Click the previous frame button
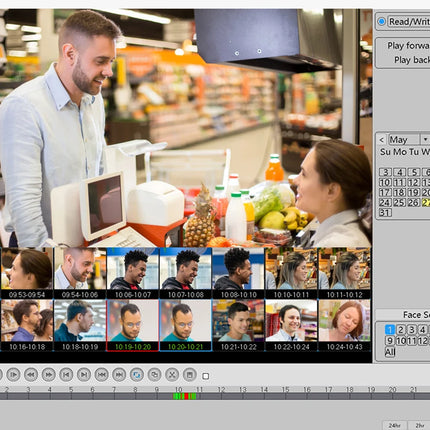430x430 pixels. 66,375
